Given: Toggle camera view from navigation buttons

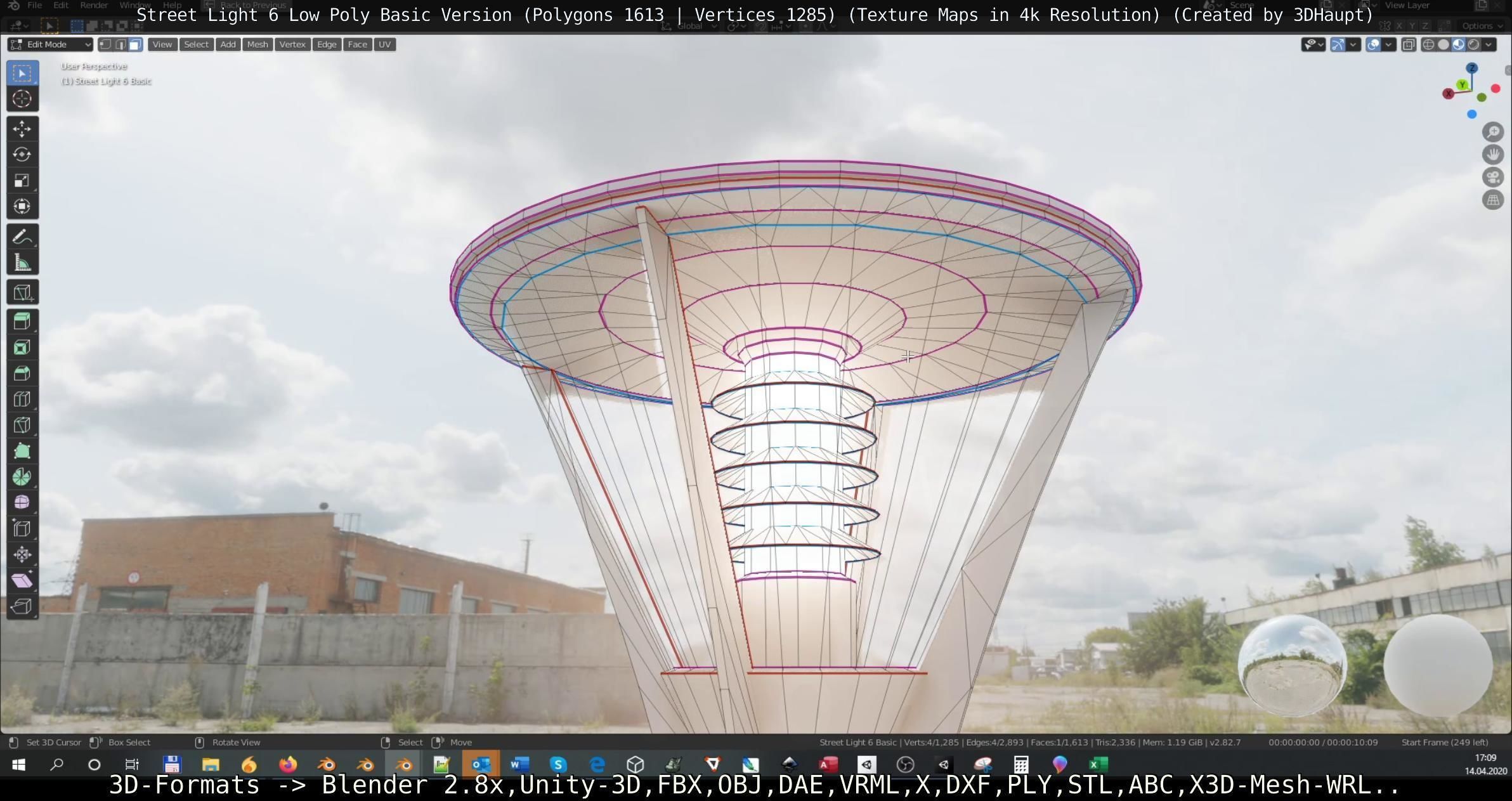Looking at the screenshot, I should click(x=1493, y=178).
